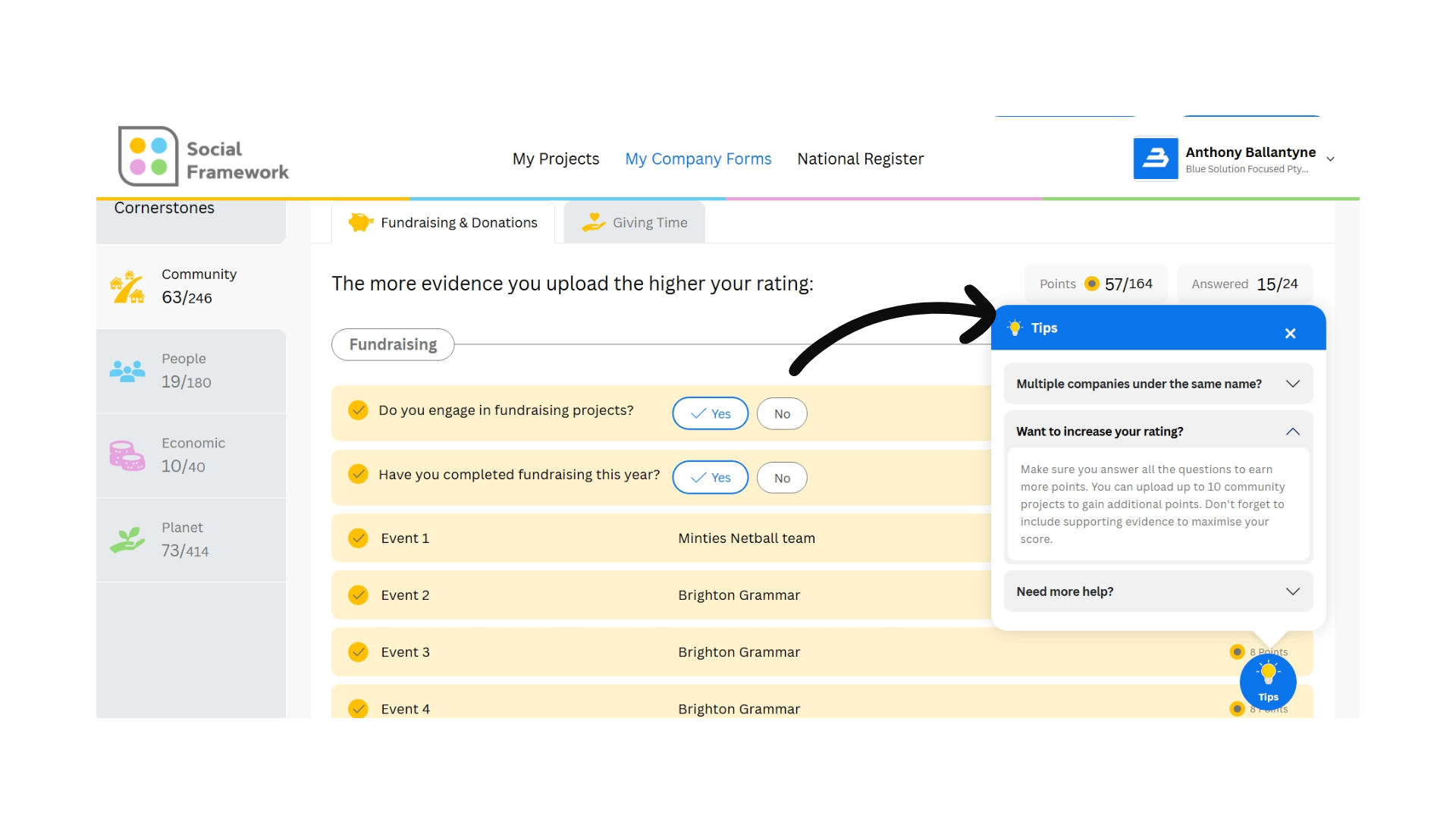Select No for completed fundraising this year
Viewport: 1456px width, 819px height.
pos(782,478)
